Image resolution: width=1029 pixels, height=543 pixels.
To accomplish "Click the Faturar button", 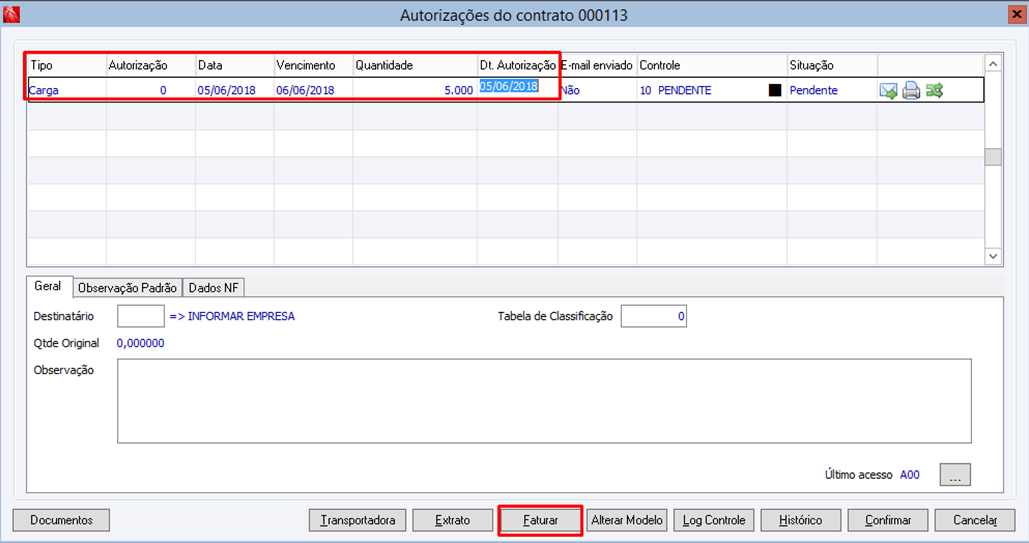I will click(x=540, y=520).
